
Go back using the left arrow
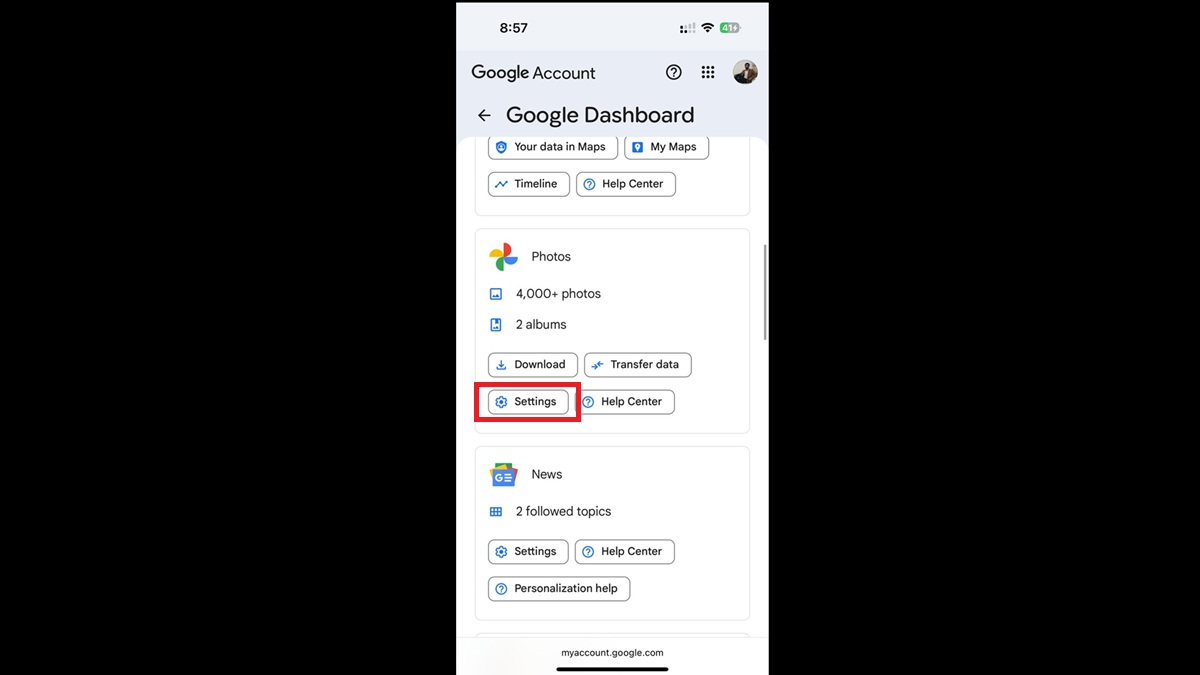coord(484,115)
